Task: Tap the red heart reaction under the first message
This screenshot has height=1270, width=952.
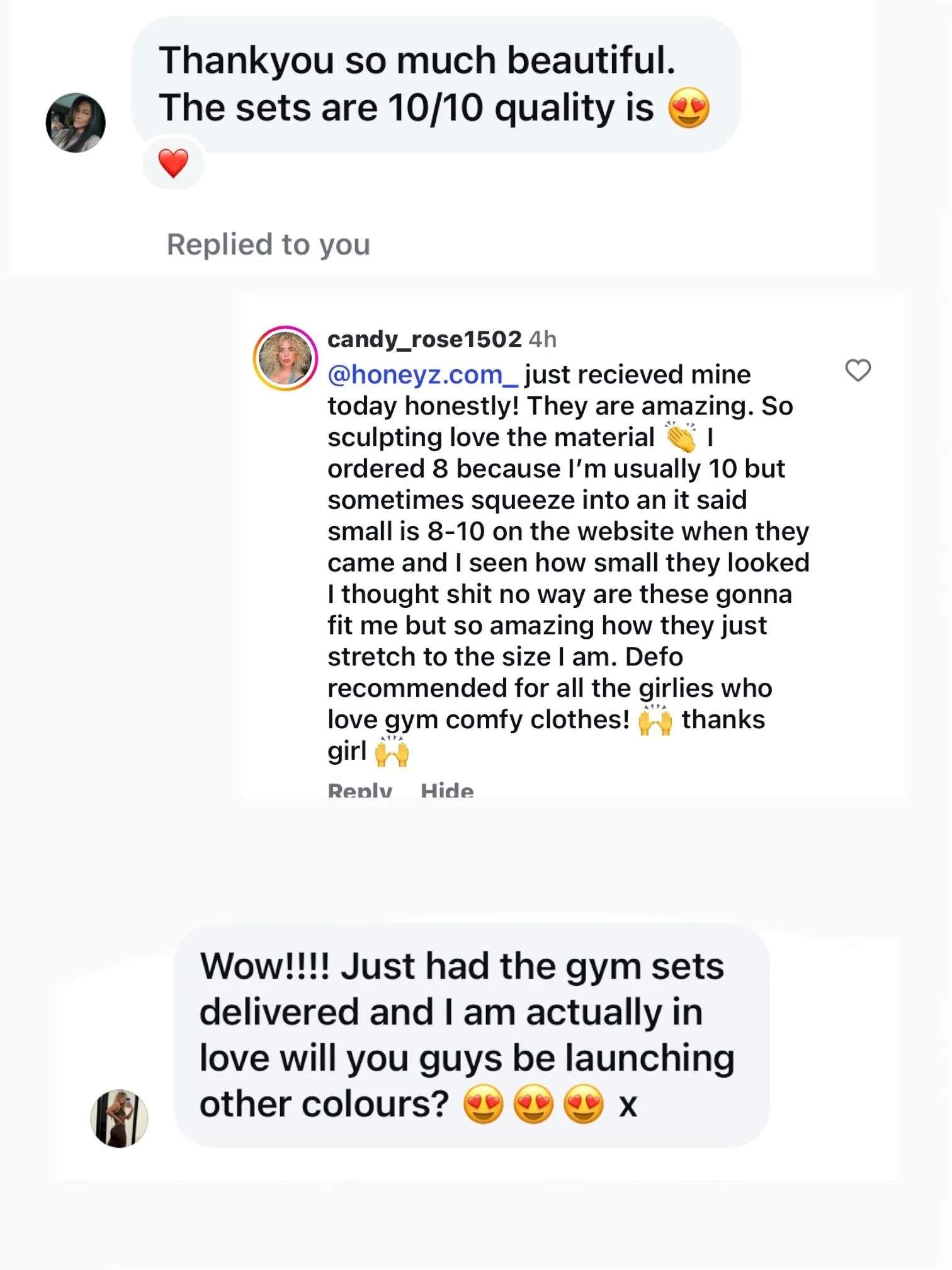Action: tap(173, 163)
